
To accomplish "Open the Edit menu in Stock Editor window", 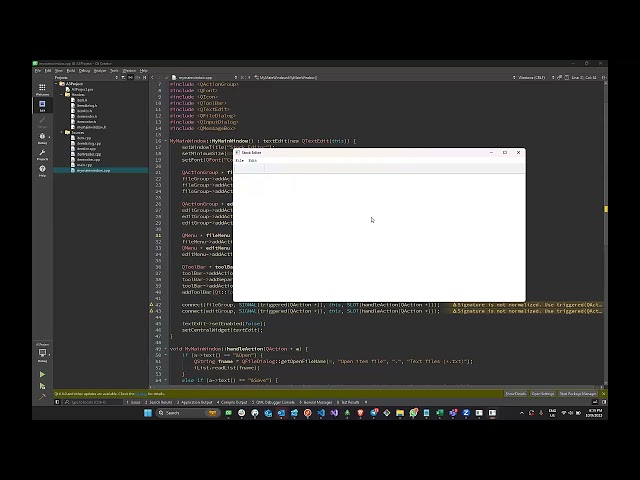I will pyautogui.click(x=253, y=160).
